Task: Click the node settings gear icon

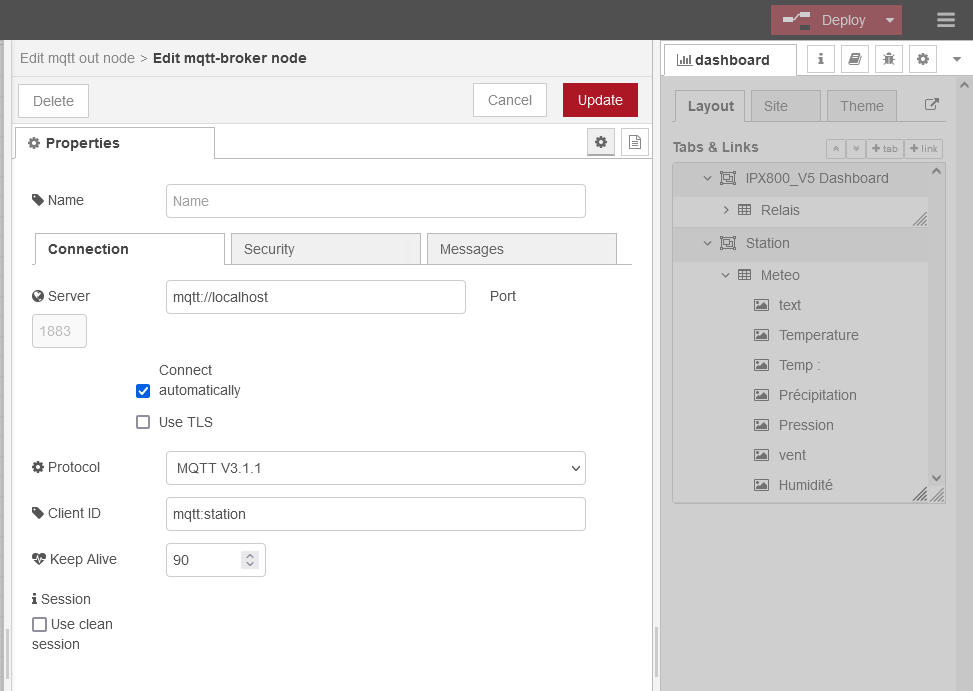Action: (x=601, y=143)
